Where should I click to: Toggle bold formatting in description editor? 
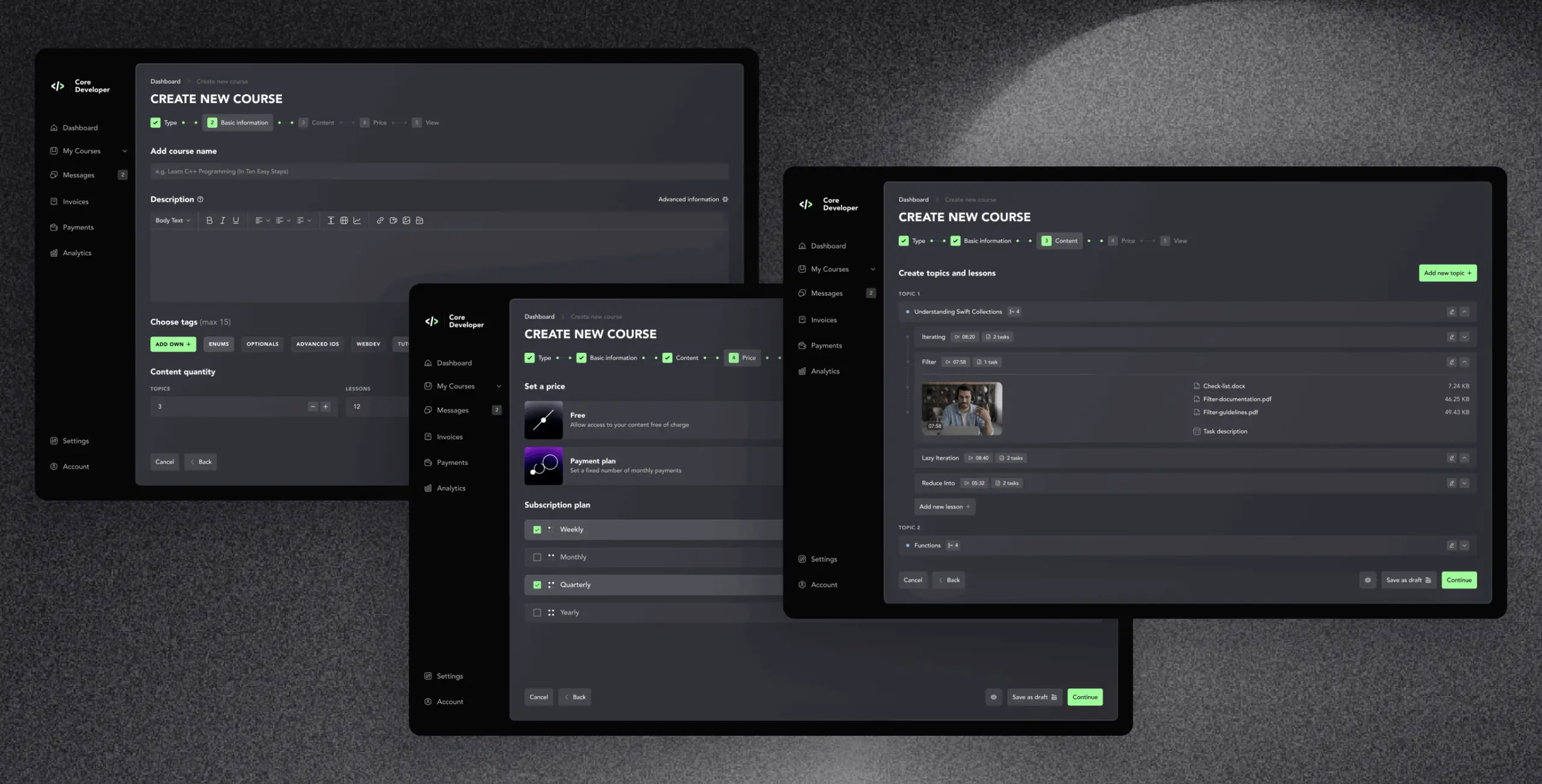[x=209, y=220]
